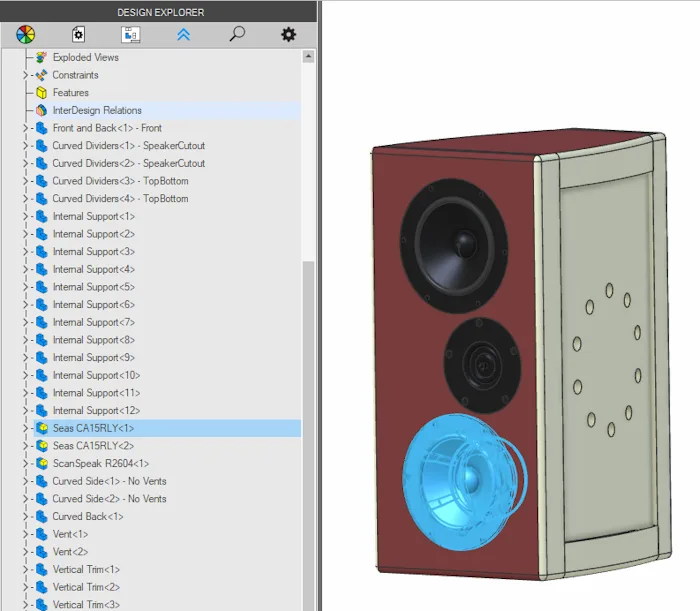Expand the Constraints node
Image resolution: width=700 pixels, height=611 pixels.
(x=25, y=75)
